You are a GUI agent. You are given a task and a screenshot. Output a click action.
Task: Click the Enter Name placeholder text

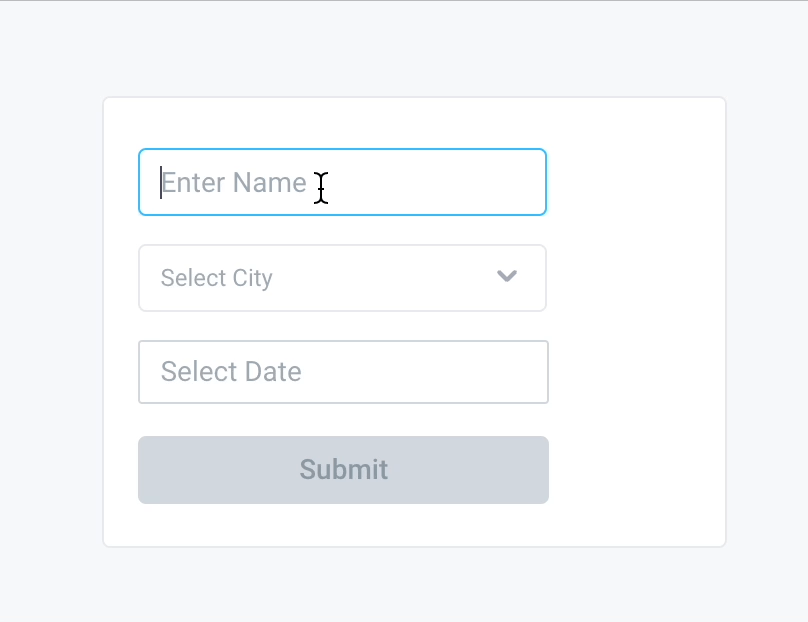233,182
